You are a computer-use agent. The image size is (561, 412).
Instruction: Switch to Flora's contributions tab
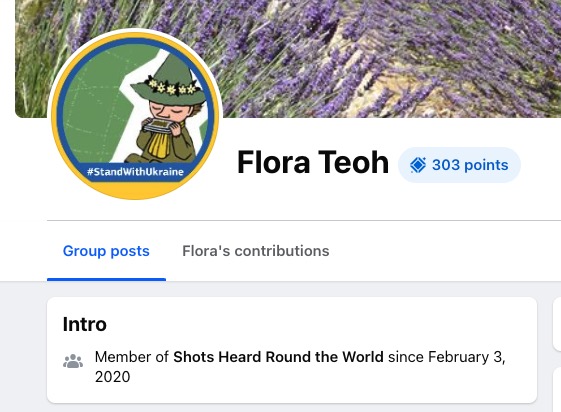[x=256, y=251]
